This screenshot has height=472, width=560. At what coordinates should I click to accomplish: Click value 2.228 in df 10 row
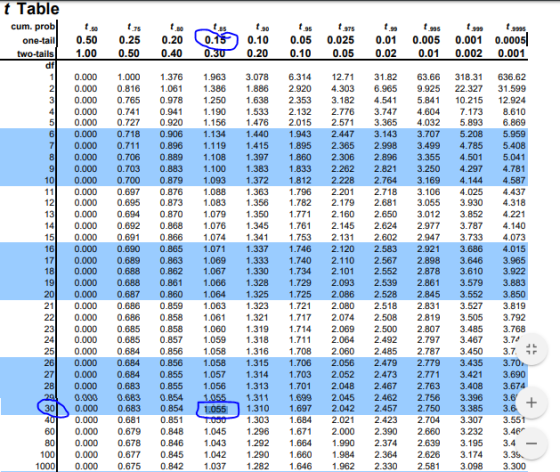pos(342,180)
